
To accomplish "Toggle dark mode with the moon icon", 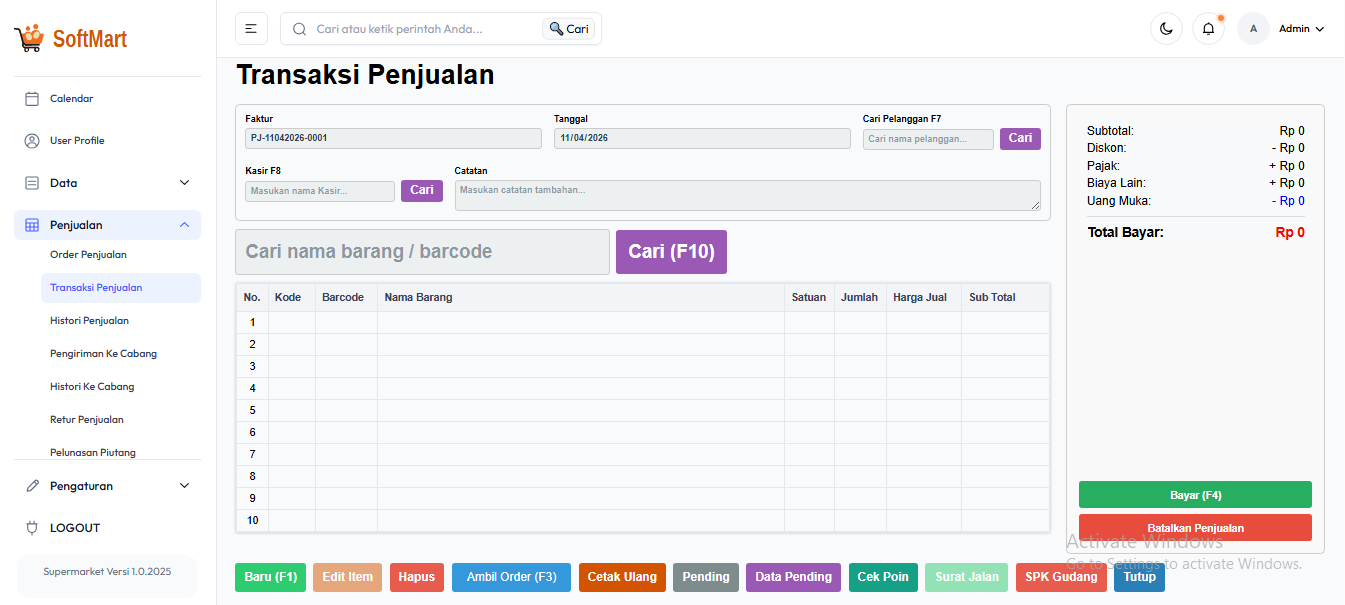I will tap(1166, 28).
